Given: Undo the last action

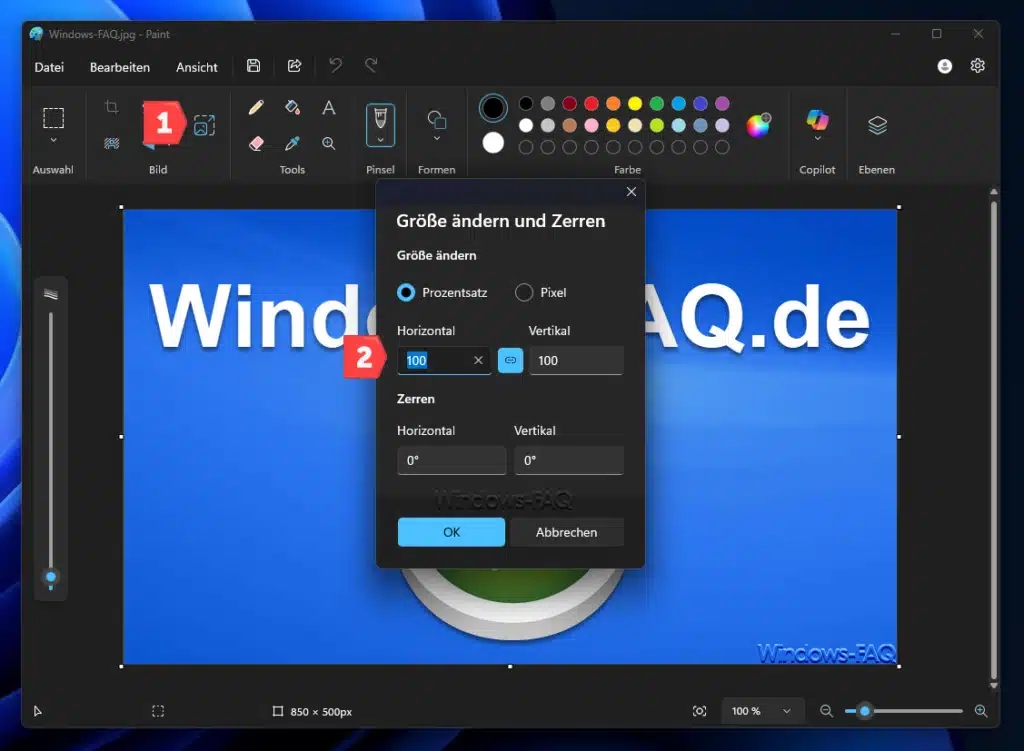Looking at the screenshot, I should point(336,65).
